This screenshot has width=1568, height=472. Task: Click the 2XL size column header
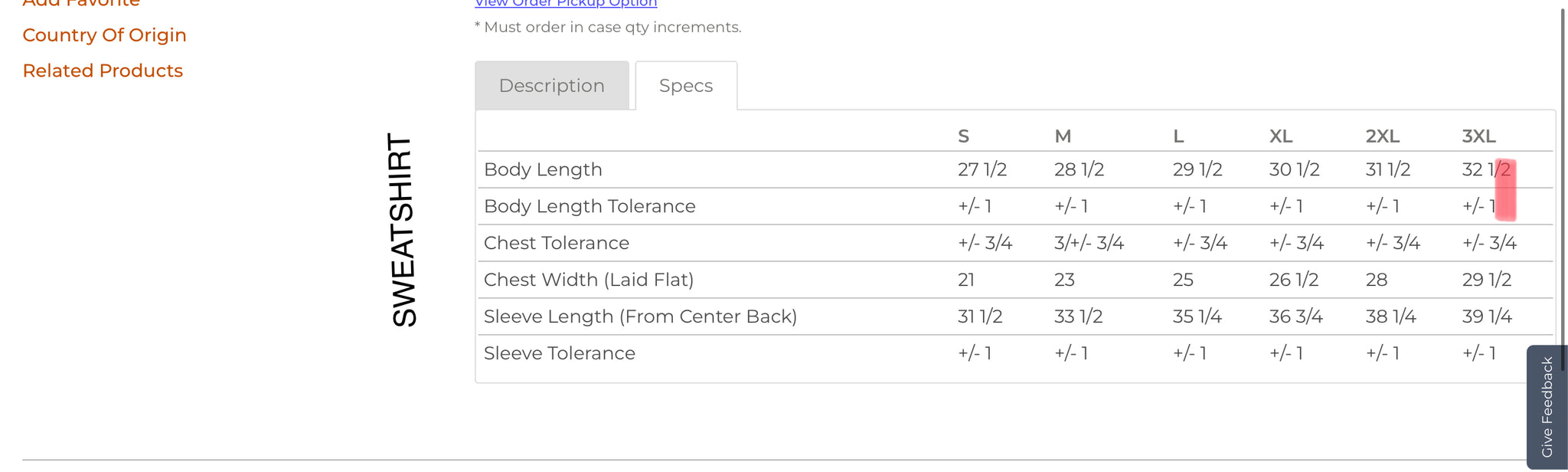pos(1383,136)
